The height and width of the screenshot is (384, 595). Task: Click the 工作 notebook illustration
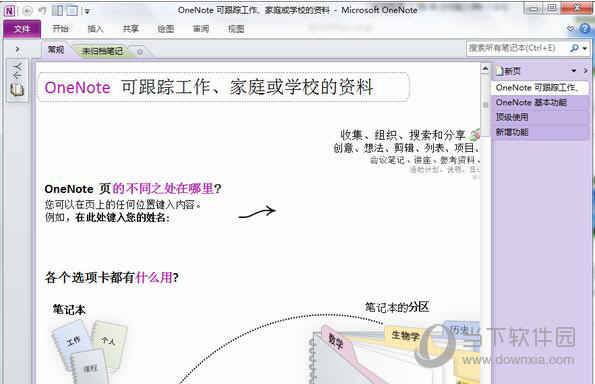pyautogui.click(x=73, y=342)
